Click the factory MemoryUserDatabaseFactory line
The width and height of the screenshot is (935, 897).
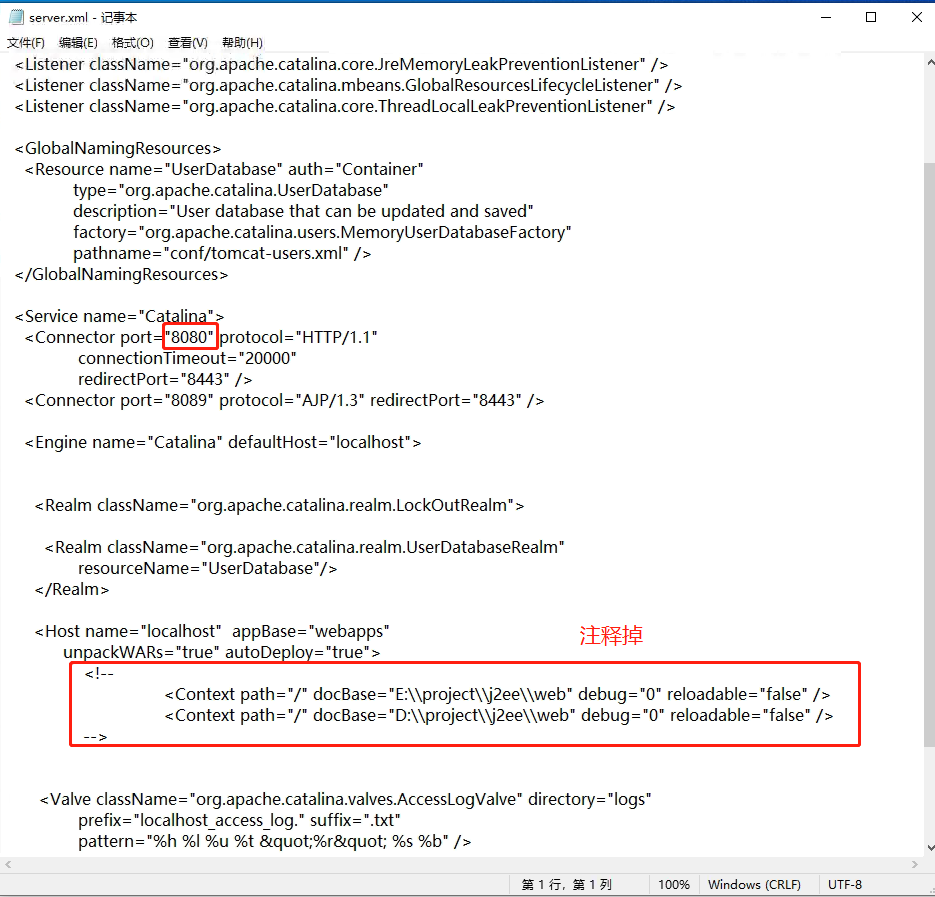[x=322, y=232]
